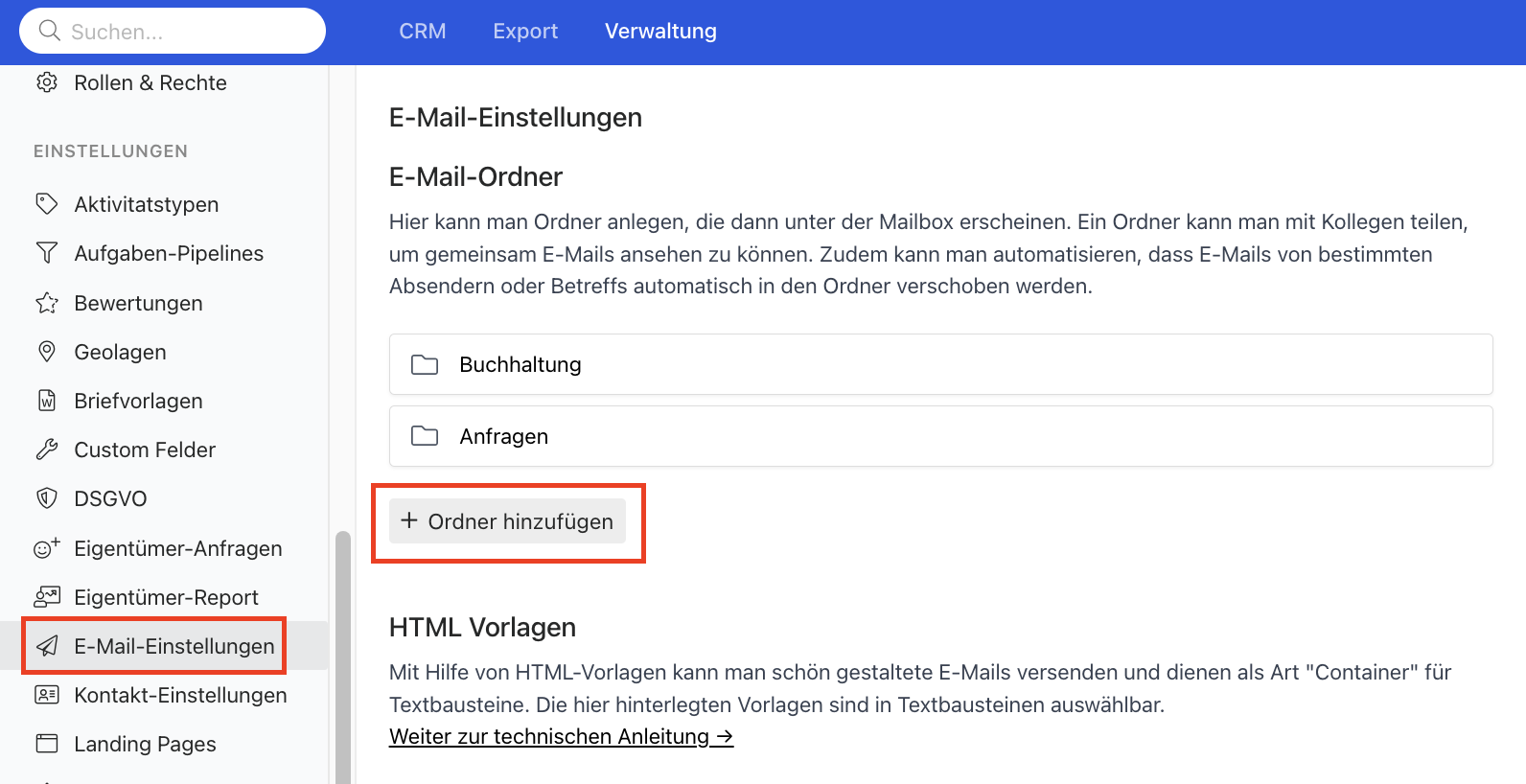Follow the Weiter zur technischen Anleitung link
This screenshot has height=784, width=1526.
tap(561, 737)
